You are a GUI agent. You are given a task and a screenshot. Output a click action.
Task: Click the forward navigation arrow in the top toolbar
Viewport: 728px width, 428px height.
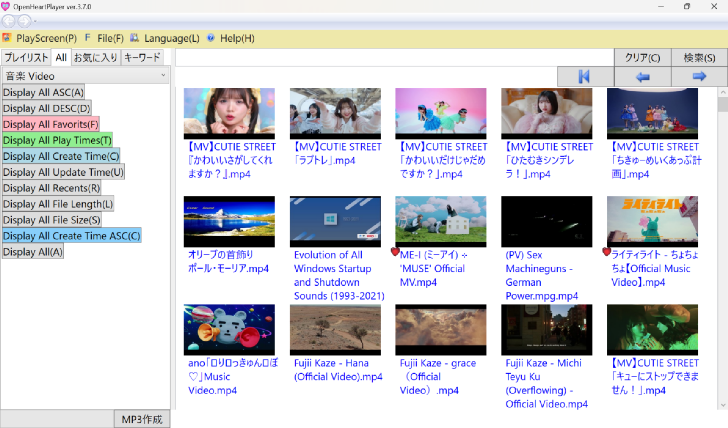24,21
